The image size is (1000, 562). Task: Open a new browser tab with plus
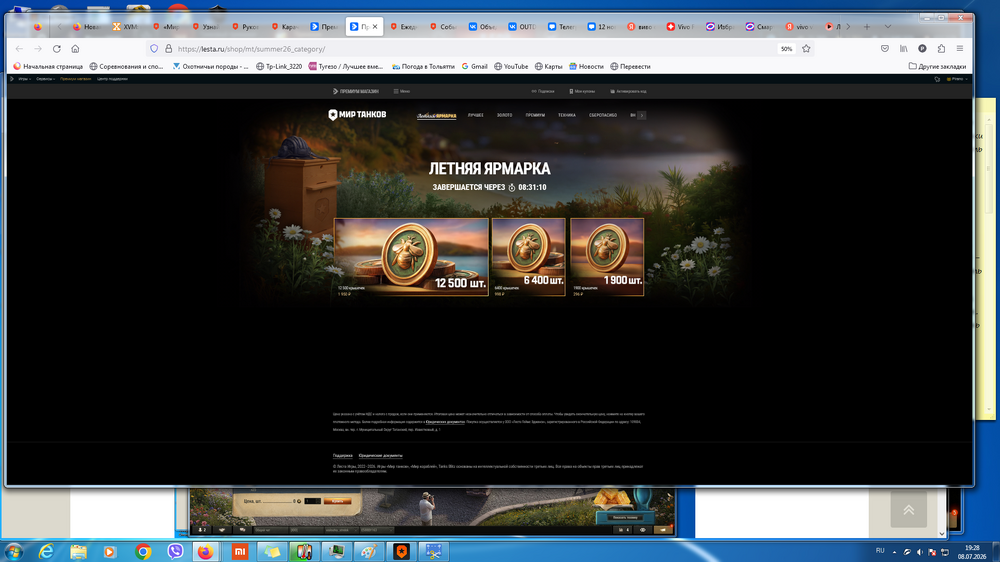tap(867, 27)
